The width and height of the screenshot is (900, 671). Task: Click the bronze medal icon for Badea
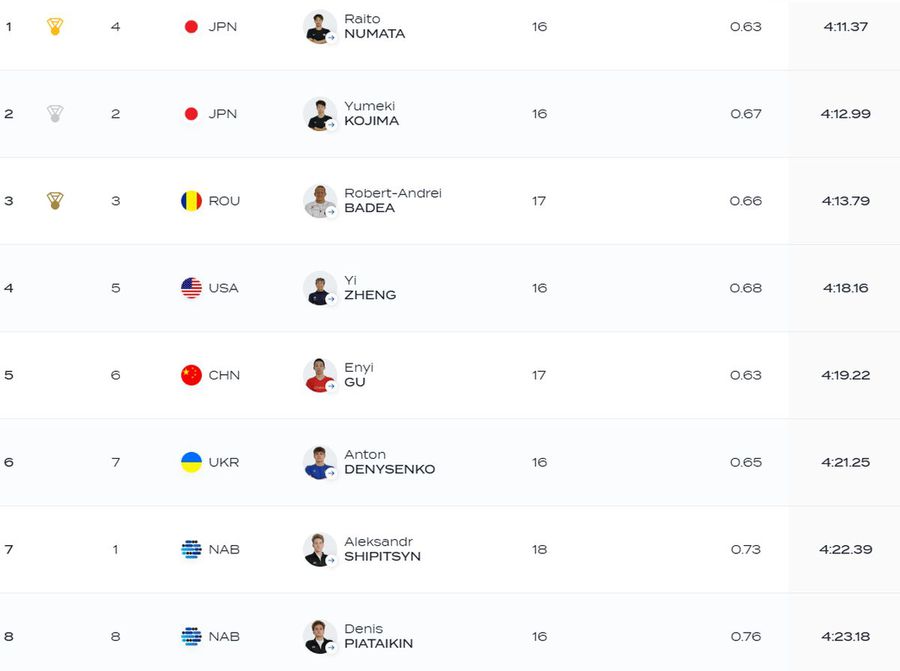pyautogui.click(x=55, y=201)
